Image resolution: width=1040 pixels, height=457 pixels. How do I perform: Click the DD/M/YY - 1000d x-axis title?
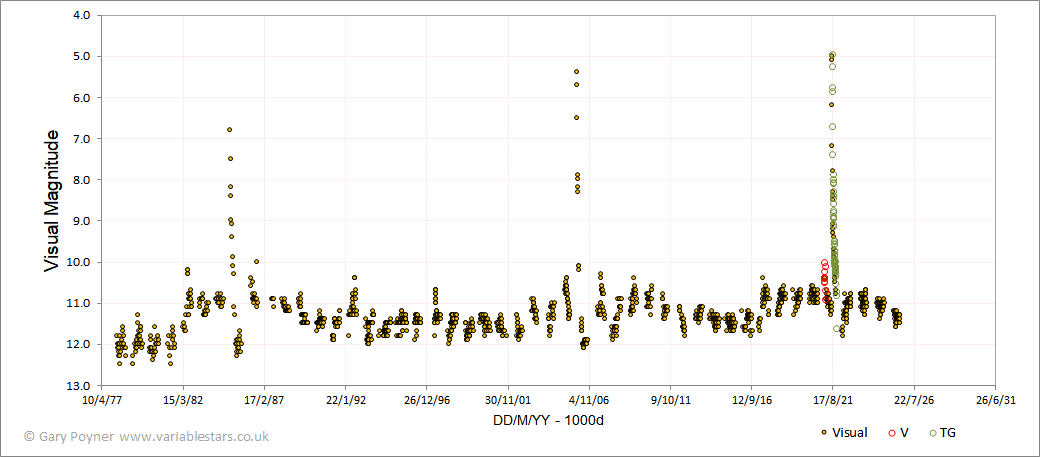(547, 421)
